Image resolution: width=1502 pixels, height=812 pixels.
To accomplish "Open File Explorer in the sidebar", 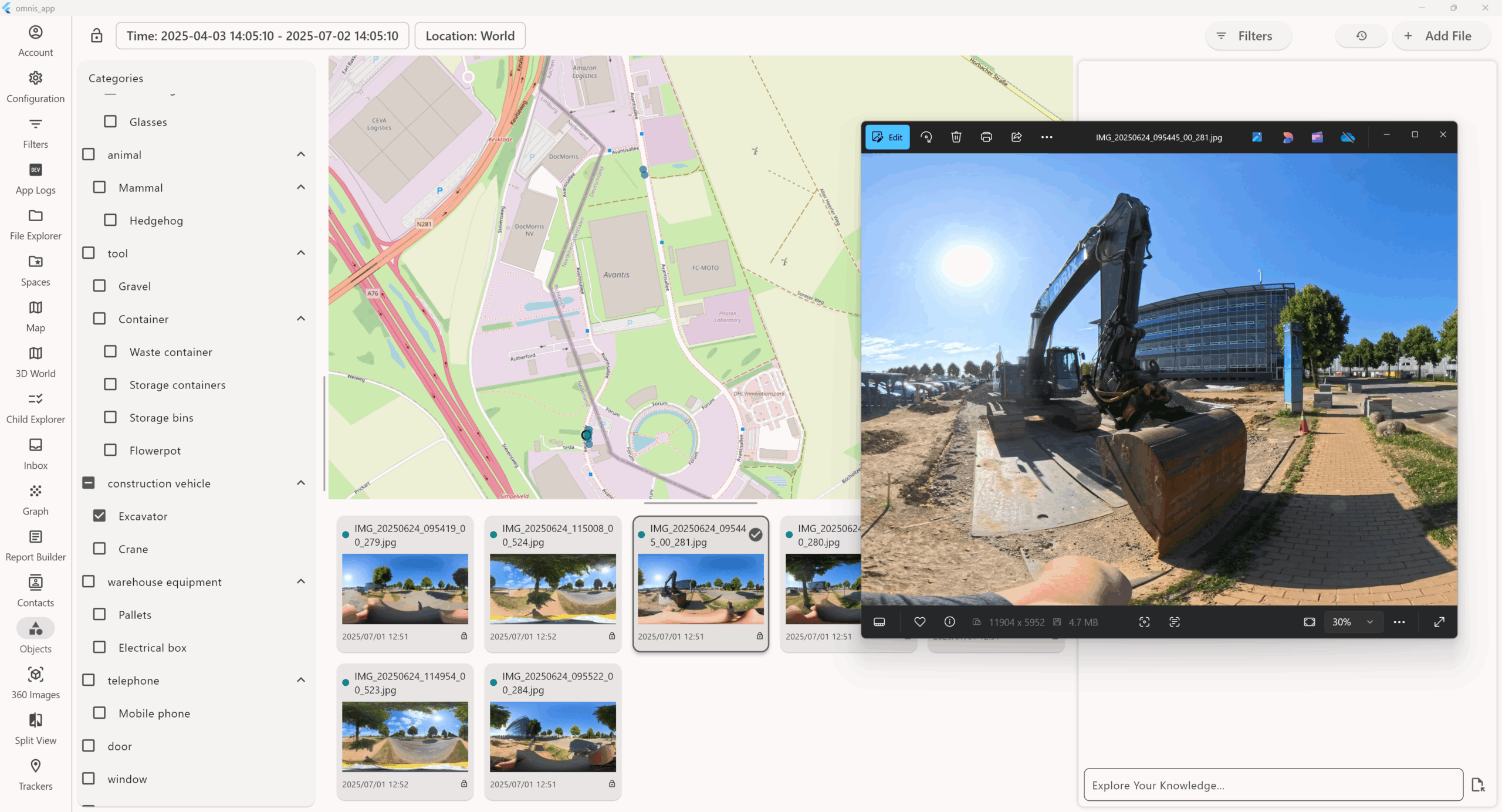I will (36, 224).
